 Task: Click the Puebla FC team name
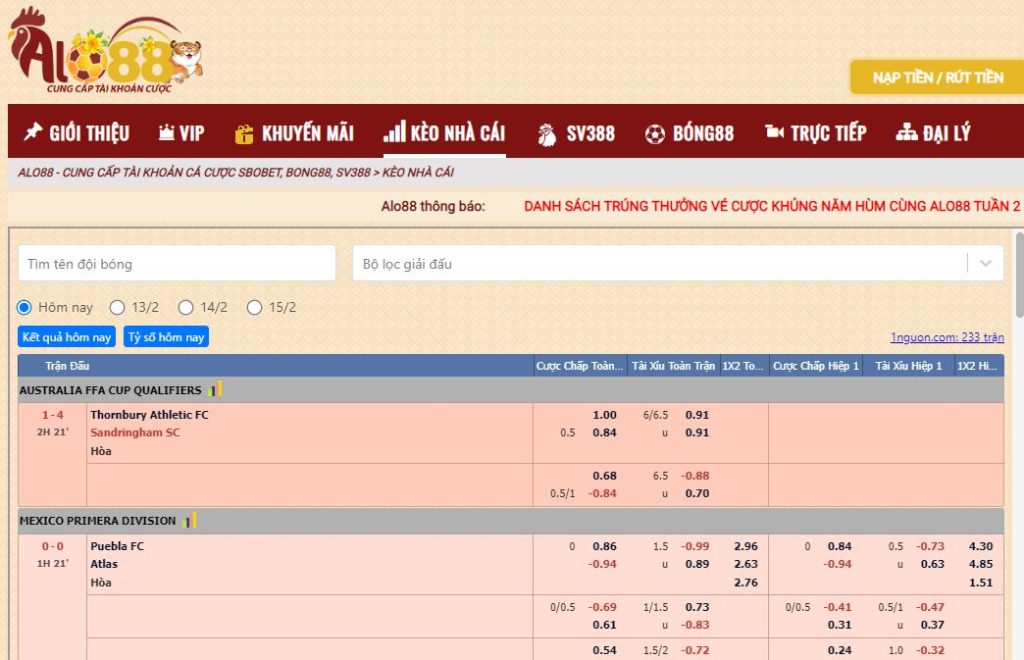(x=117, y=546)
